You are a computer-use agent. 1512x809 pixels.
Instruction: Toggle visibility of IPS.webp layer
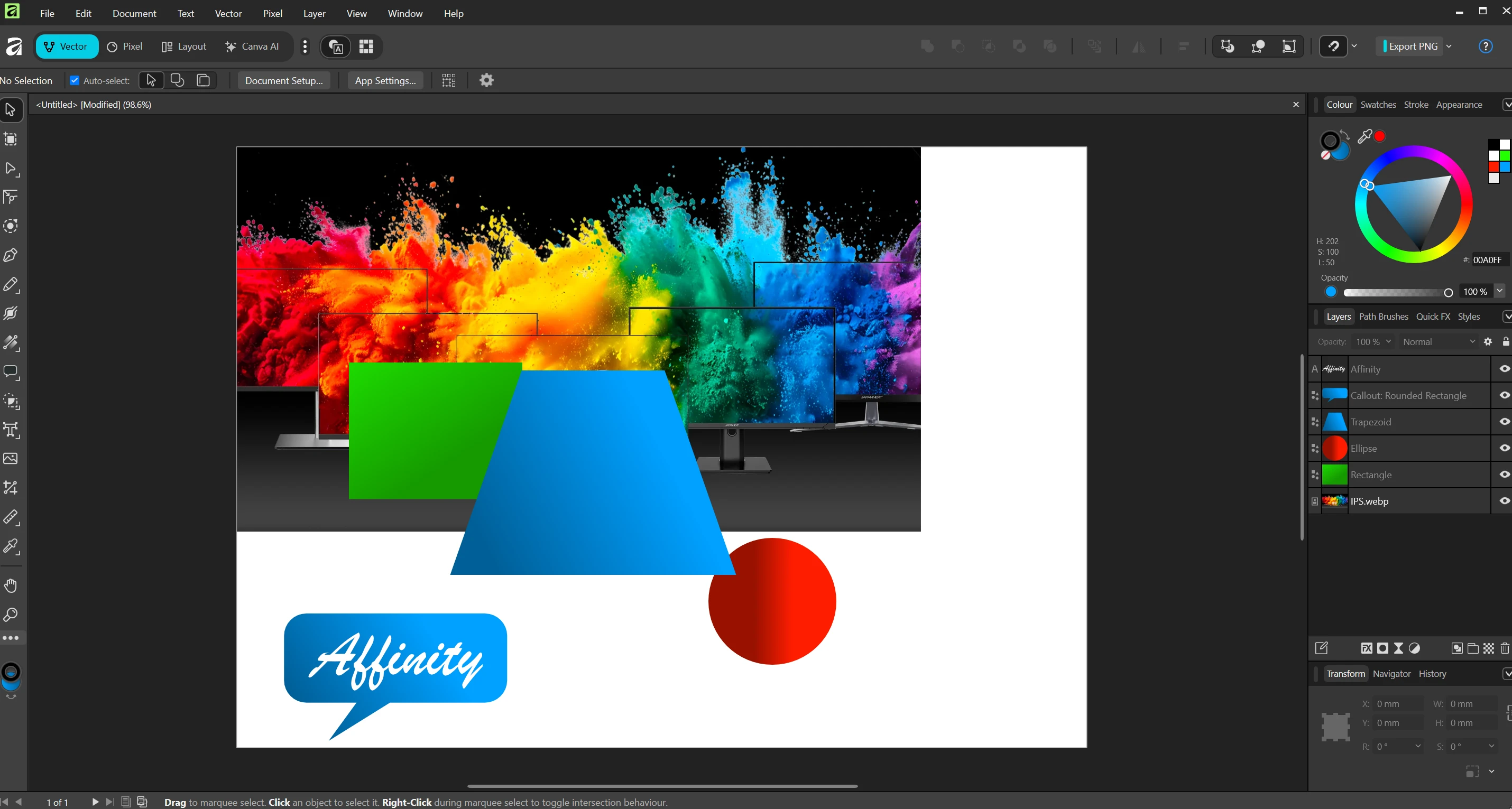click(1504, 501)
